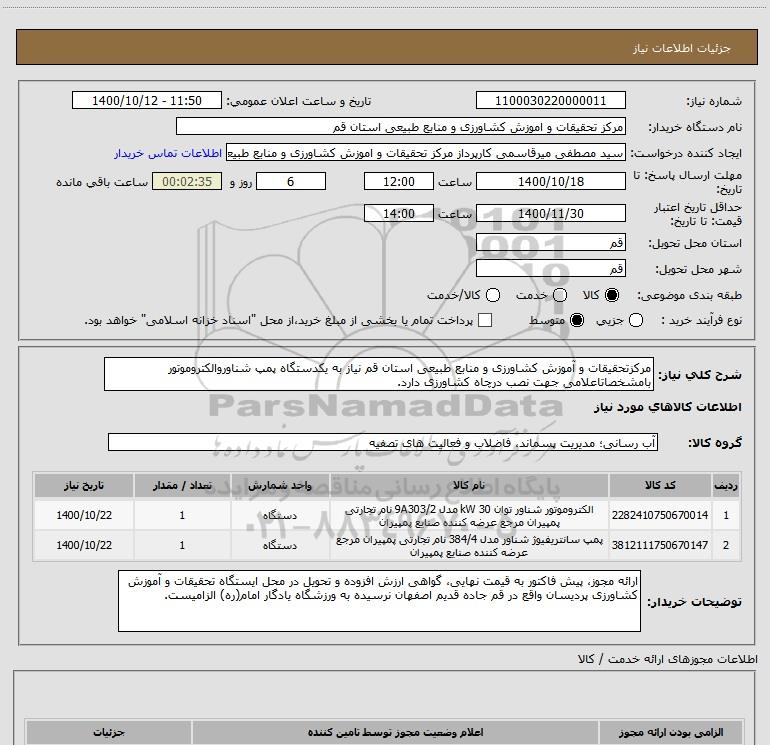Select the متوسط purchase type radio

tap(577, 321)
